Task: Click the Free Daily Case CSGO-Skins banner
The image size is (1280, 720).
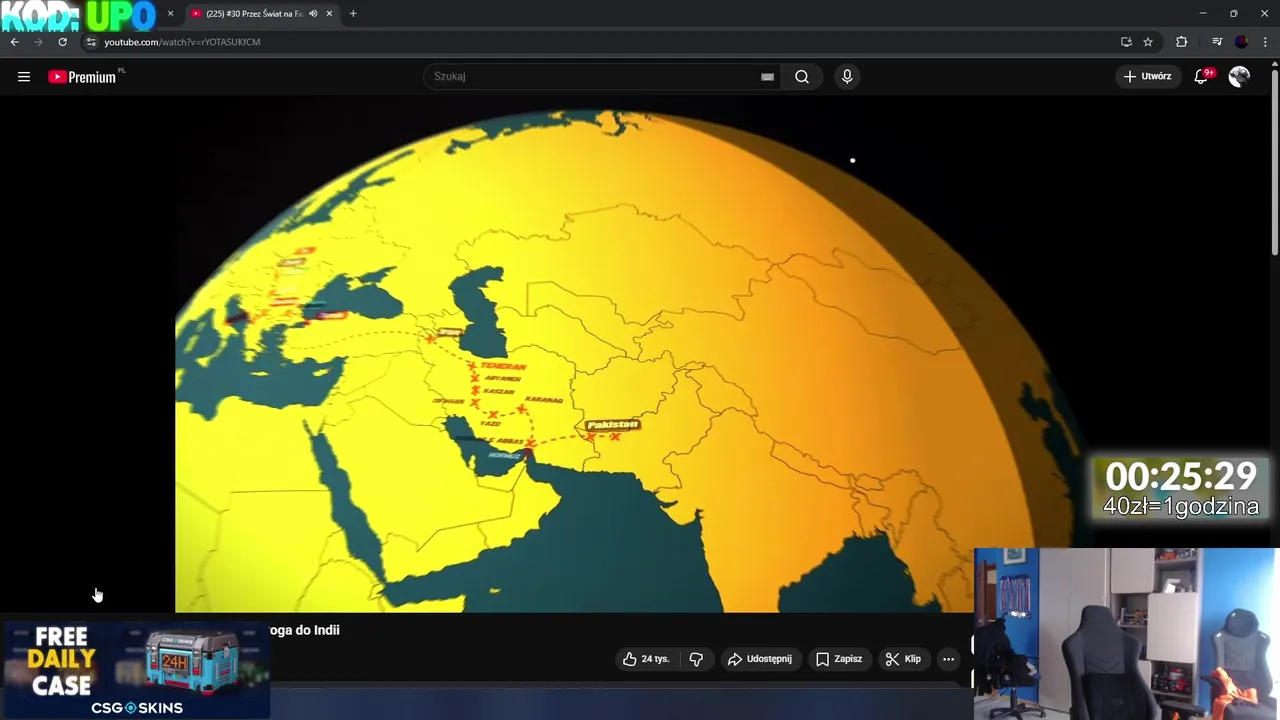Action: (135, 669)
